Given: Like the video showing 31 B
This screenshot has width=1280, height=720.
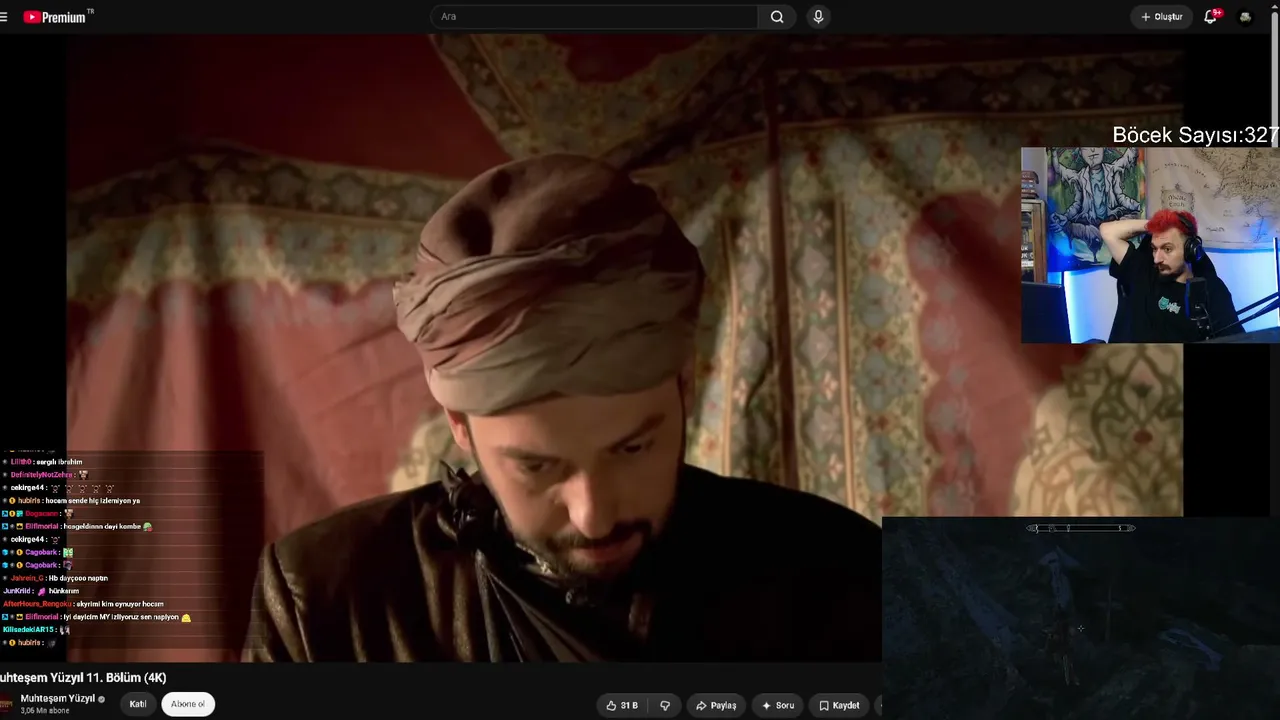Looking at the screenshot, I should [x=621, y=705].
